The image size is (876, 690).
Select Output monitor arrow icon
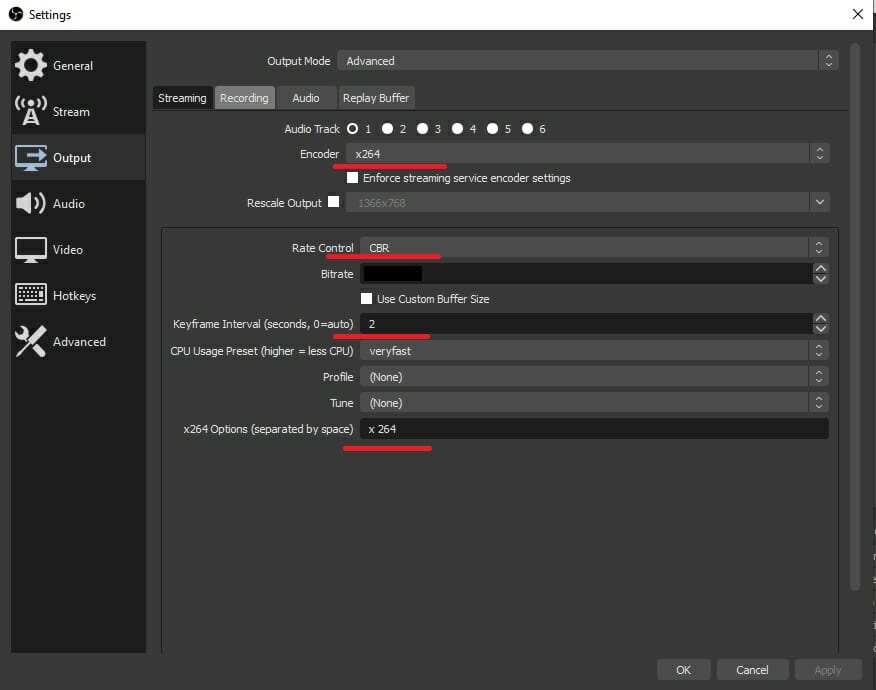coord(31,158)
